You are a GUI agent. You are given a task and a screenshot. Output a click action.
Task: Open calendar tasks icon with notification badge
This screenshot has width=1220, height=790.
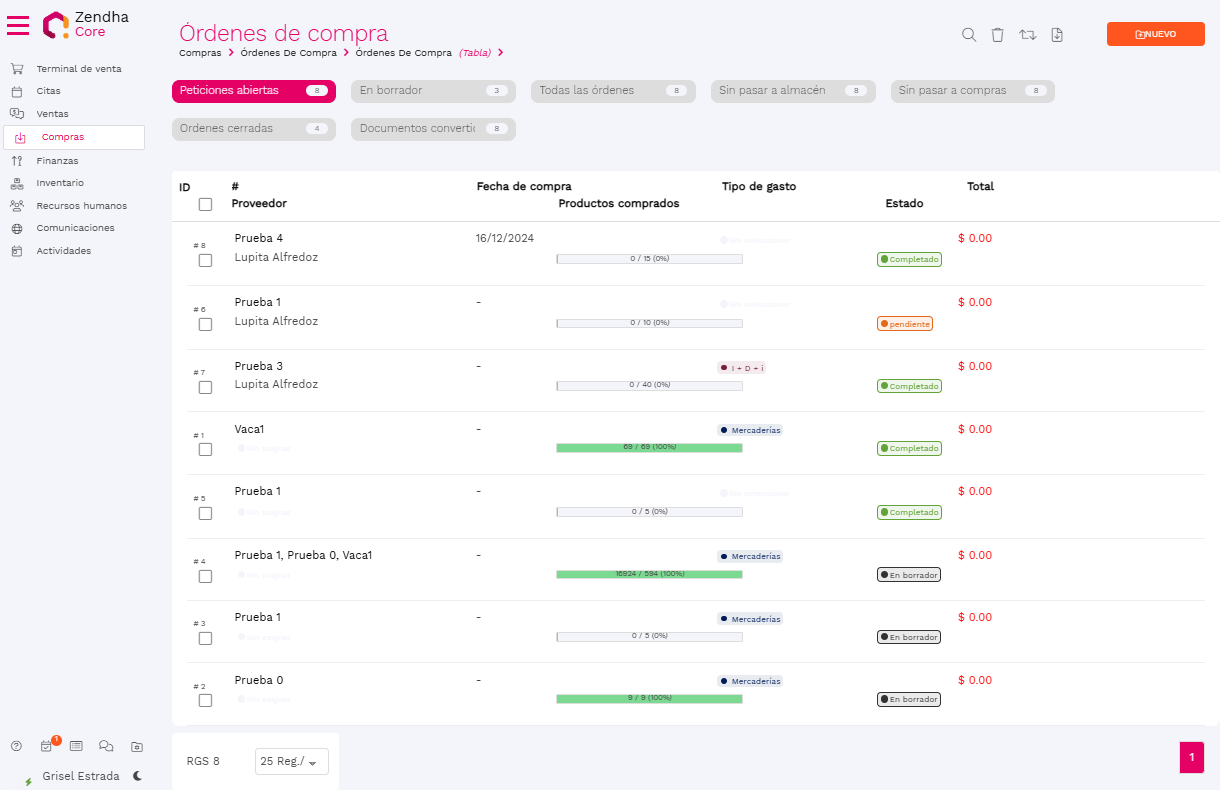click(46, 746)
